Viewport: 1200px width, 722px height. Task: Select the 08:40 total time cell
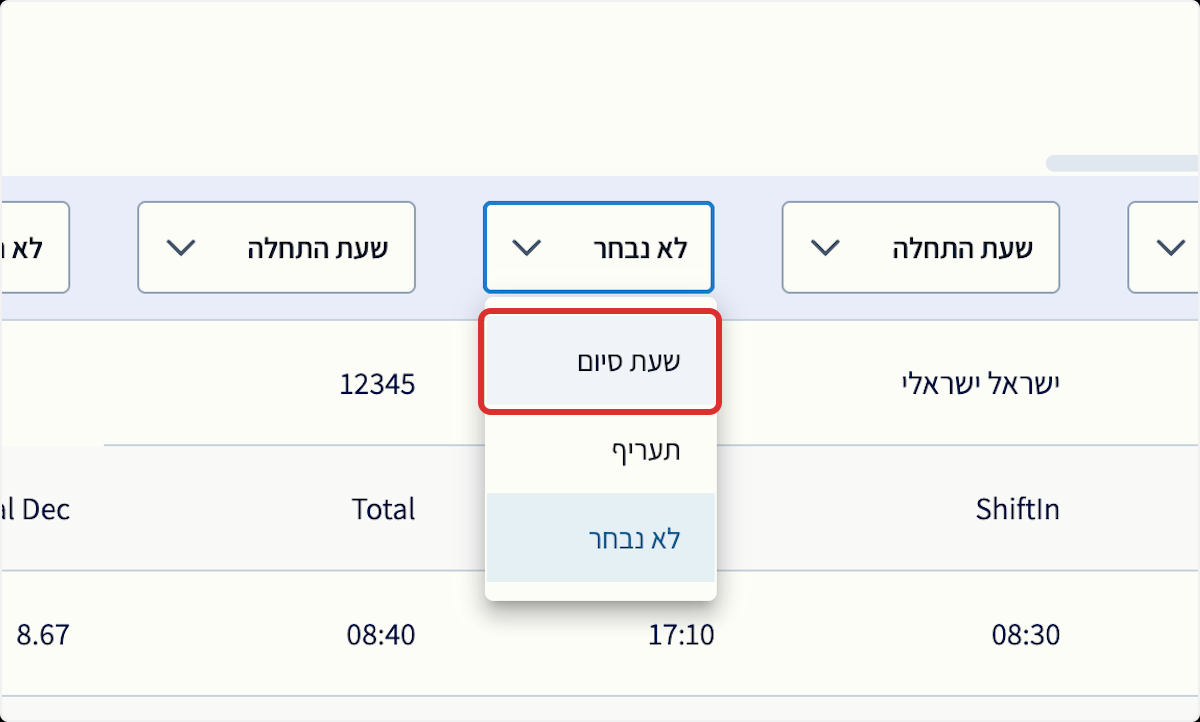pos(381,635)
